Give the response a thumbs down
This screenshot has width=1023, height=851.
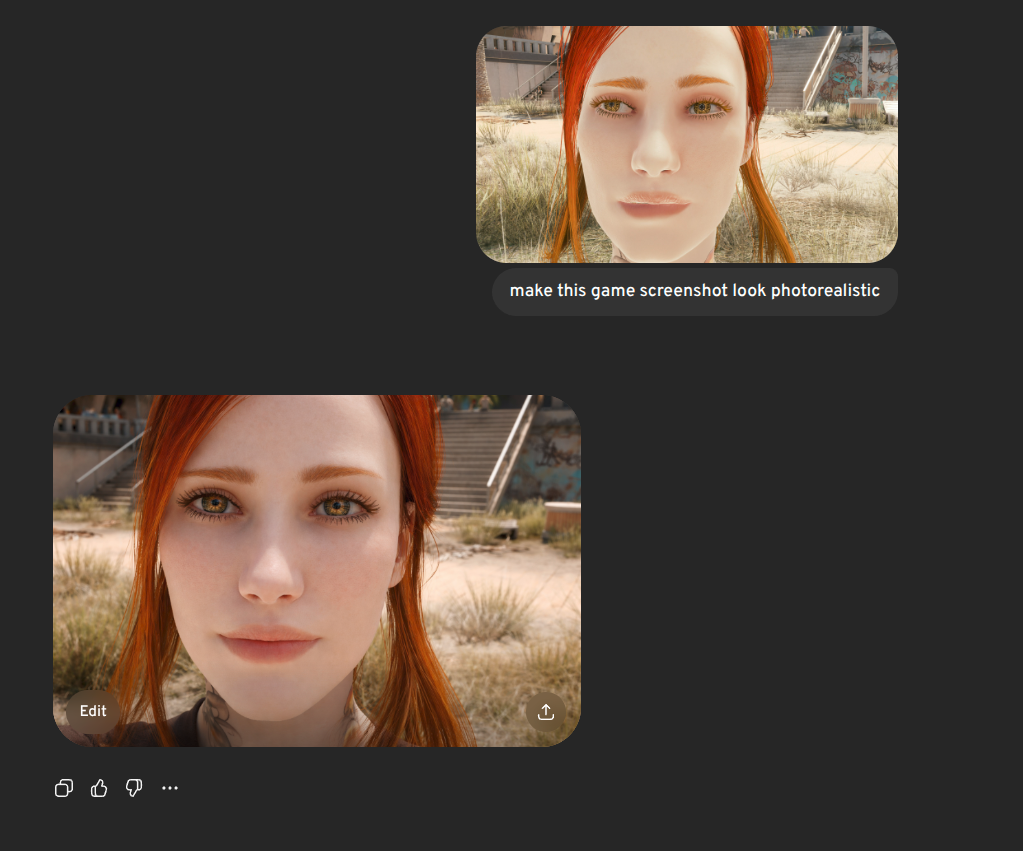click(x=134, y=788)
